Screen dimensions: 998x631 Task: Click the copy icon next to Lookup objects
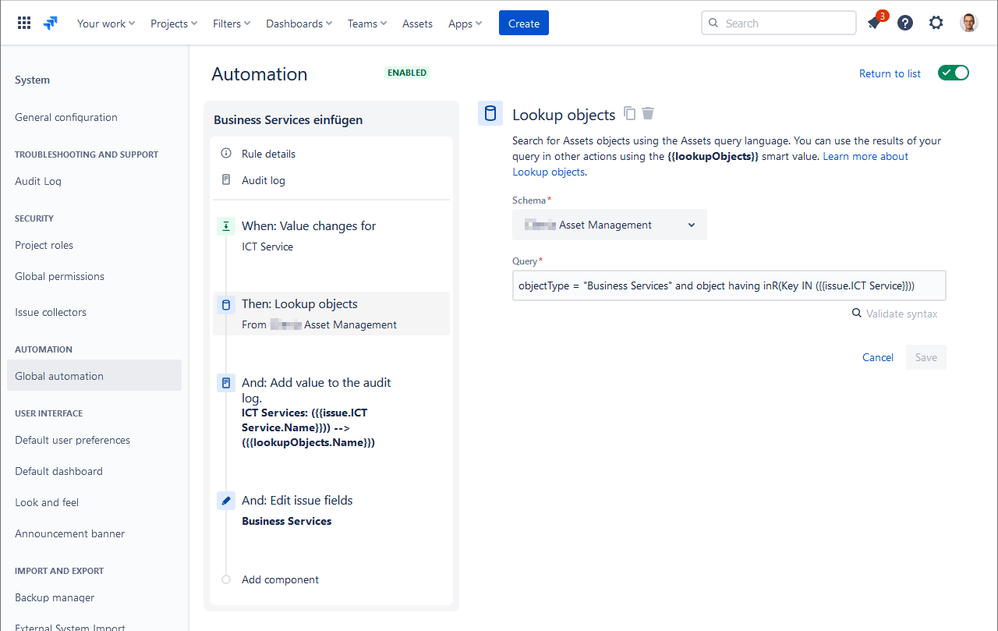tap(629, 113)
